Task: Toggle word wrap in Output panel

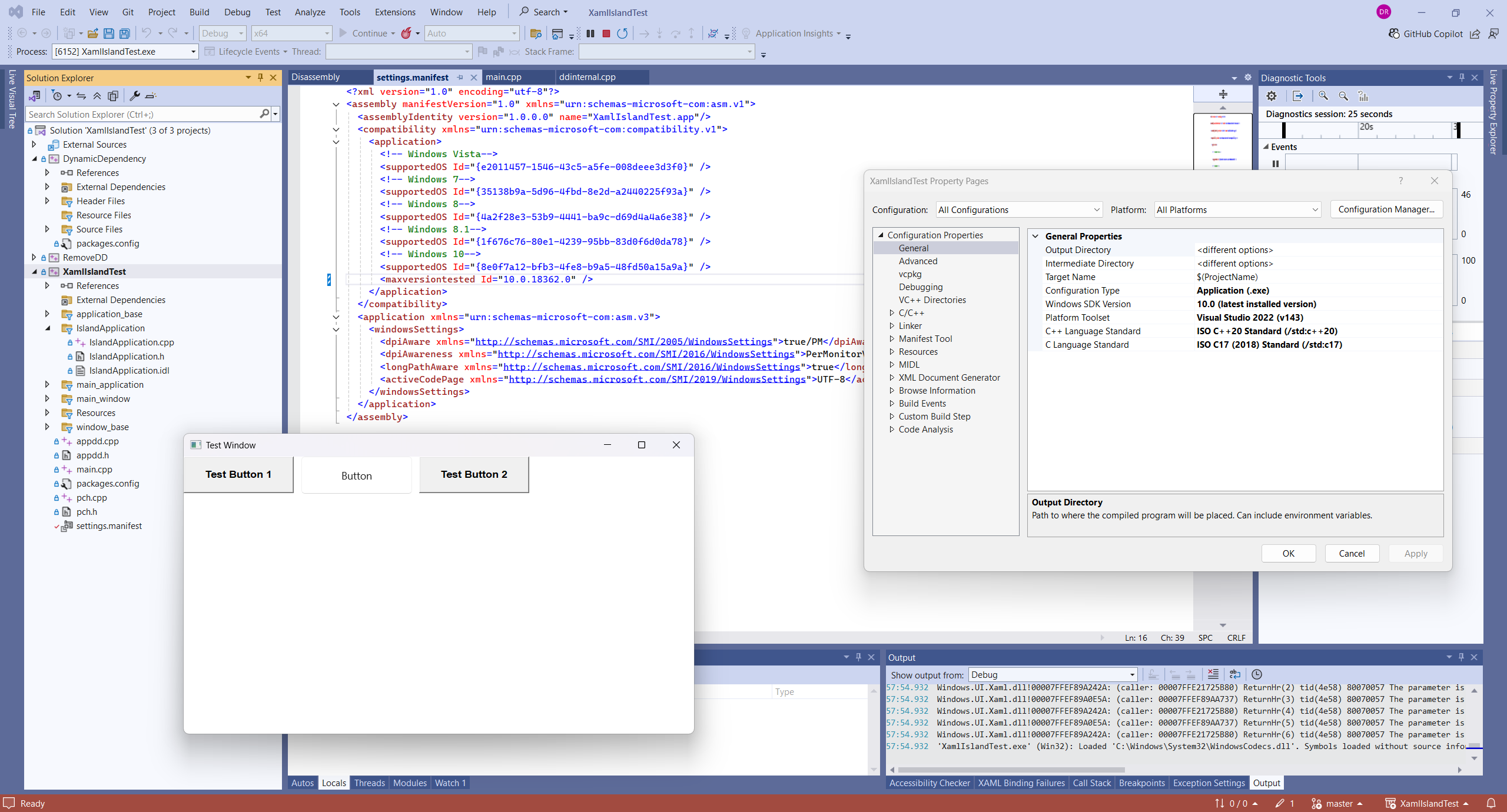Action: click(x=1235, y=674)
